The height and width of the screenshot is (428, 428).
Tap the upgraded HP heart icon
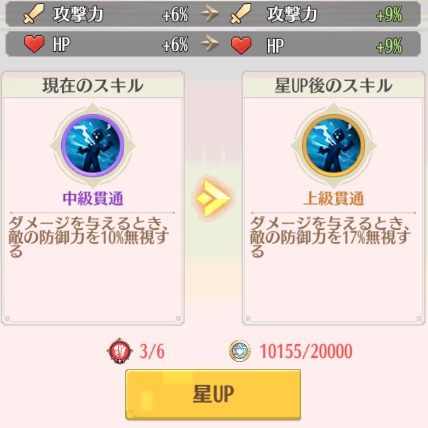point(241,45)
